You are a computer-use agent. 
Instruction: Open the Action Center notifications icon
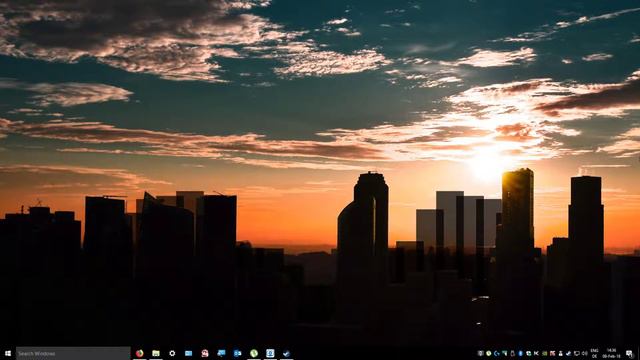630,353
